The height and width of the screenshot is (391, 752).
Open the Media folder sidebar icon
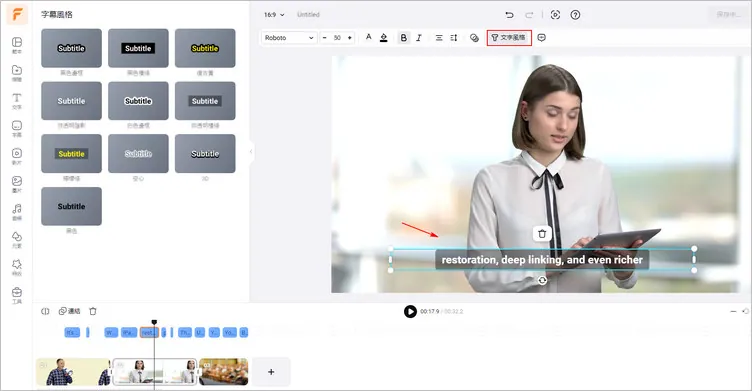[17, 72]
